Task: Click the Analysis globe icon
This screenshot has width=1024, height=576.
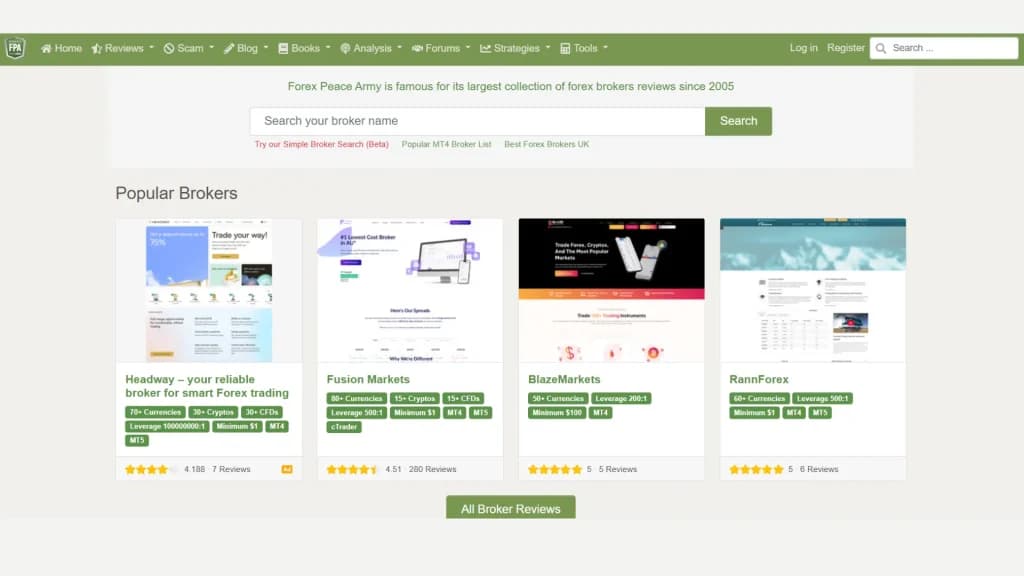Action: point(345,48)
